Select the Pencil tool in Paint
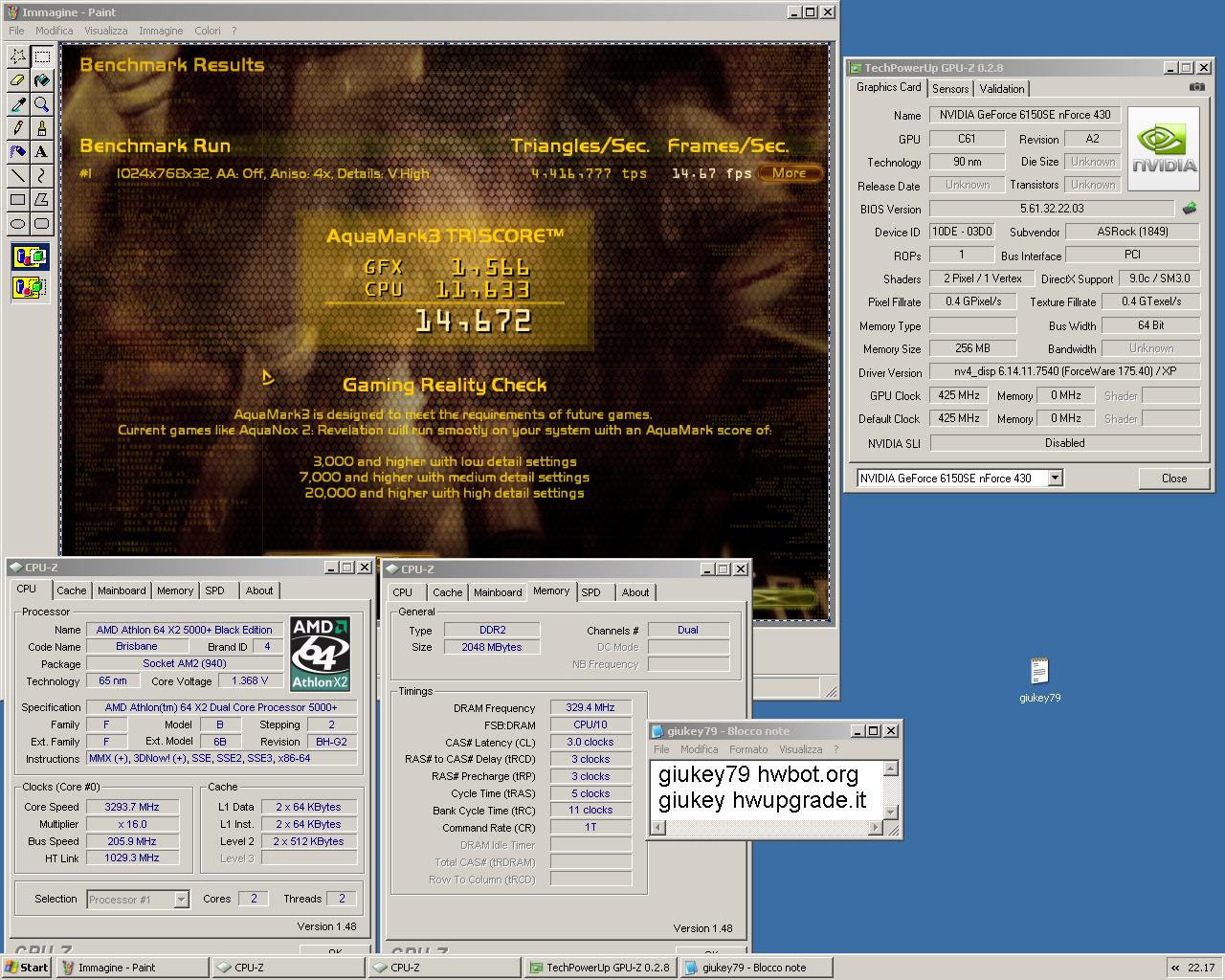The width and height of the screenshot is (1225, 980). [x=18, y=128]
